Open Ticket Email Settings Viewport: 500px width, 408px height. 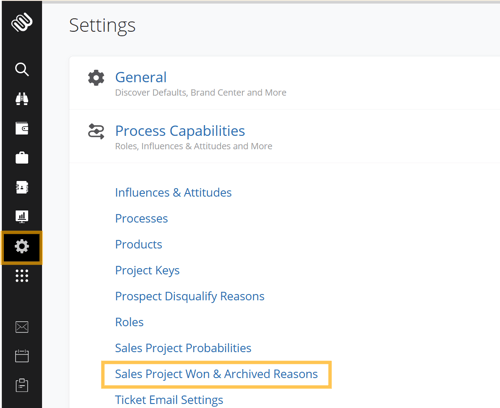pyautogui.click(x=169, y=400)
